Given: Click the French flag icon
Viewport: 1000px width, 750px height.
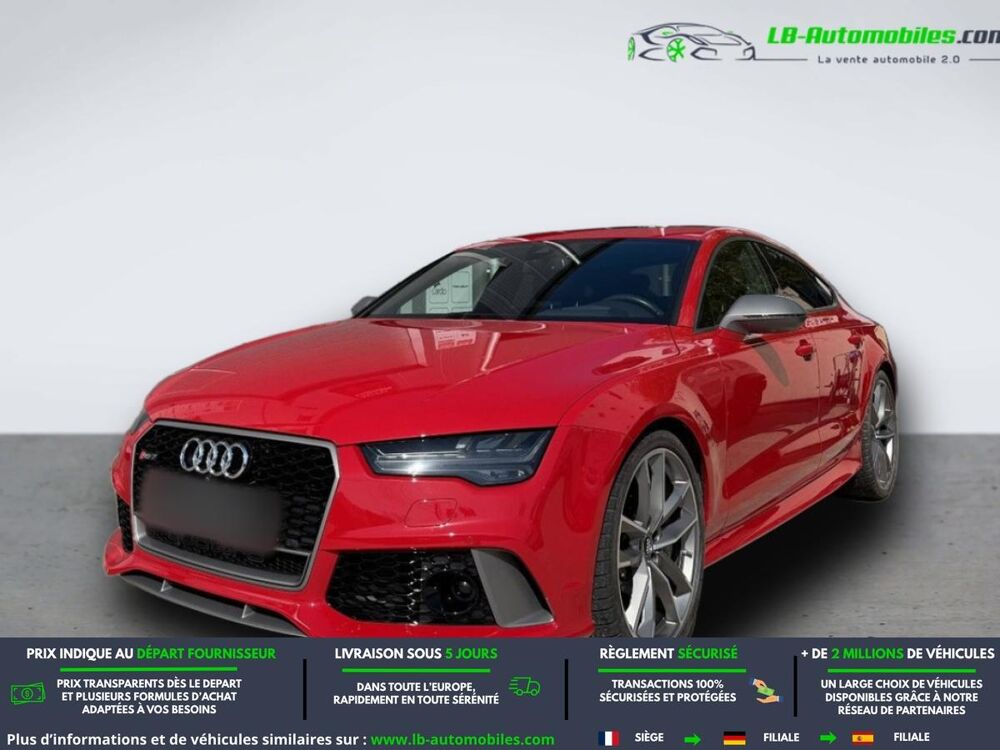Looking at the screenshot, I should point(608,738).
